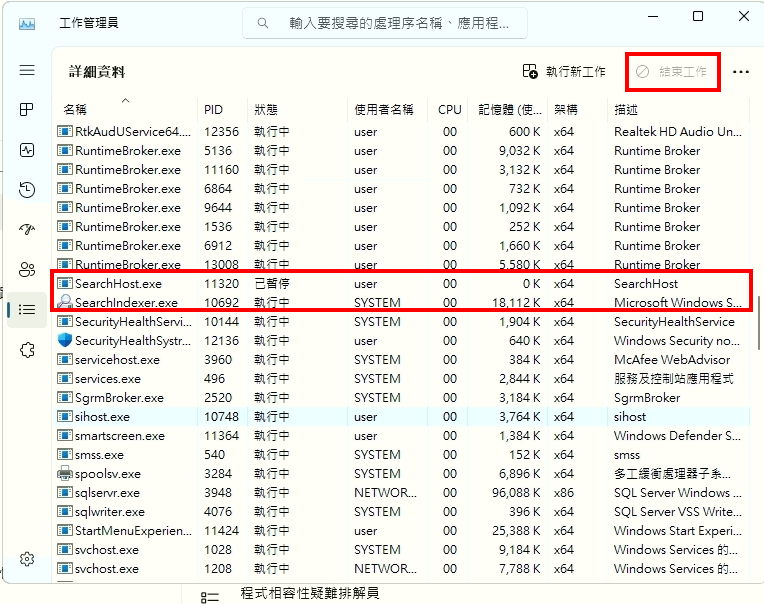
Task: Minimize the Task Manager window
Action: click(653, 16)
